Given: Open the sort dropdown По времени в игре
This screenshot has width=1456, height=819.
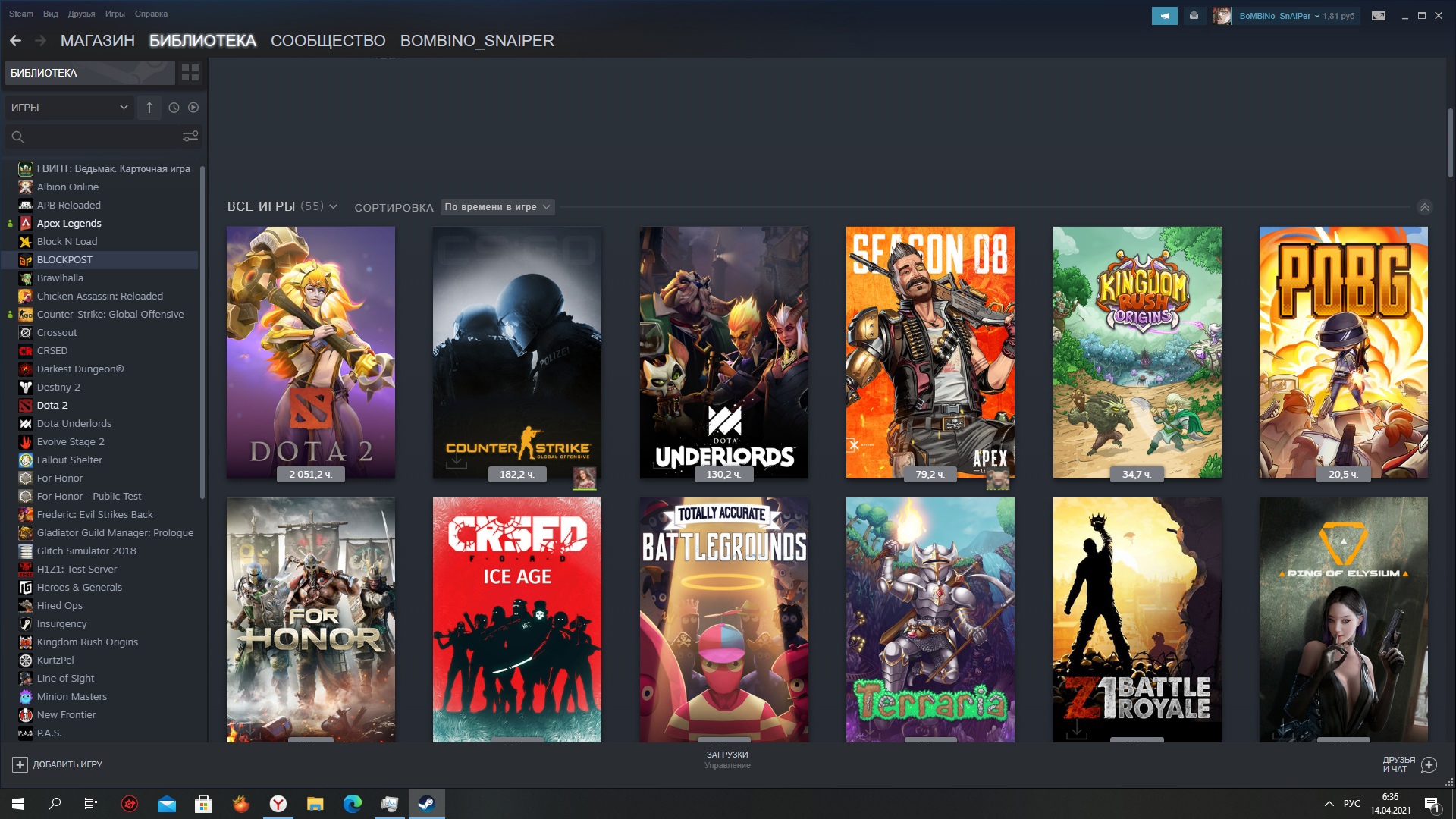Looking at the screenshot, I should (x=497, y=207).
